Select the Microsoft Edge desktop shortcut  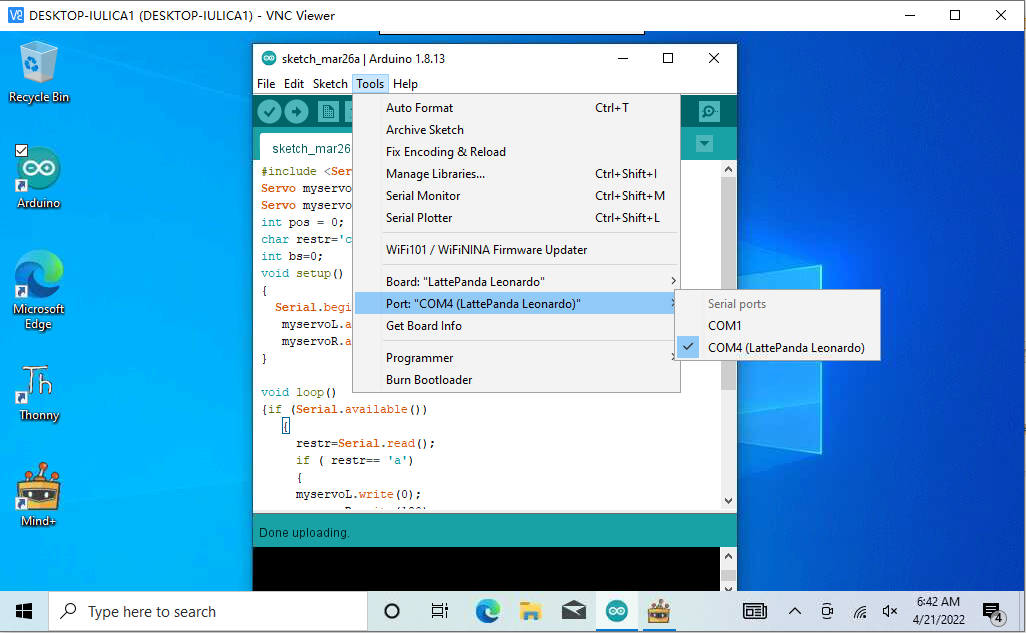(x=39, y=290)
